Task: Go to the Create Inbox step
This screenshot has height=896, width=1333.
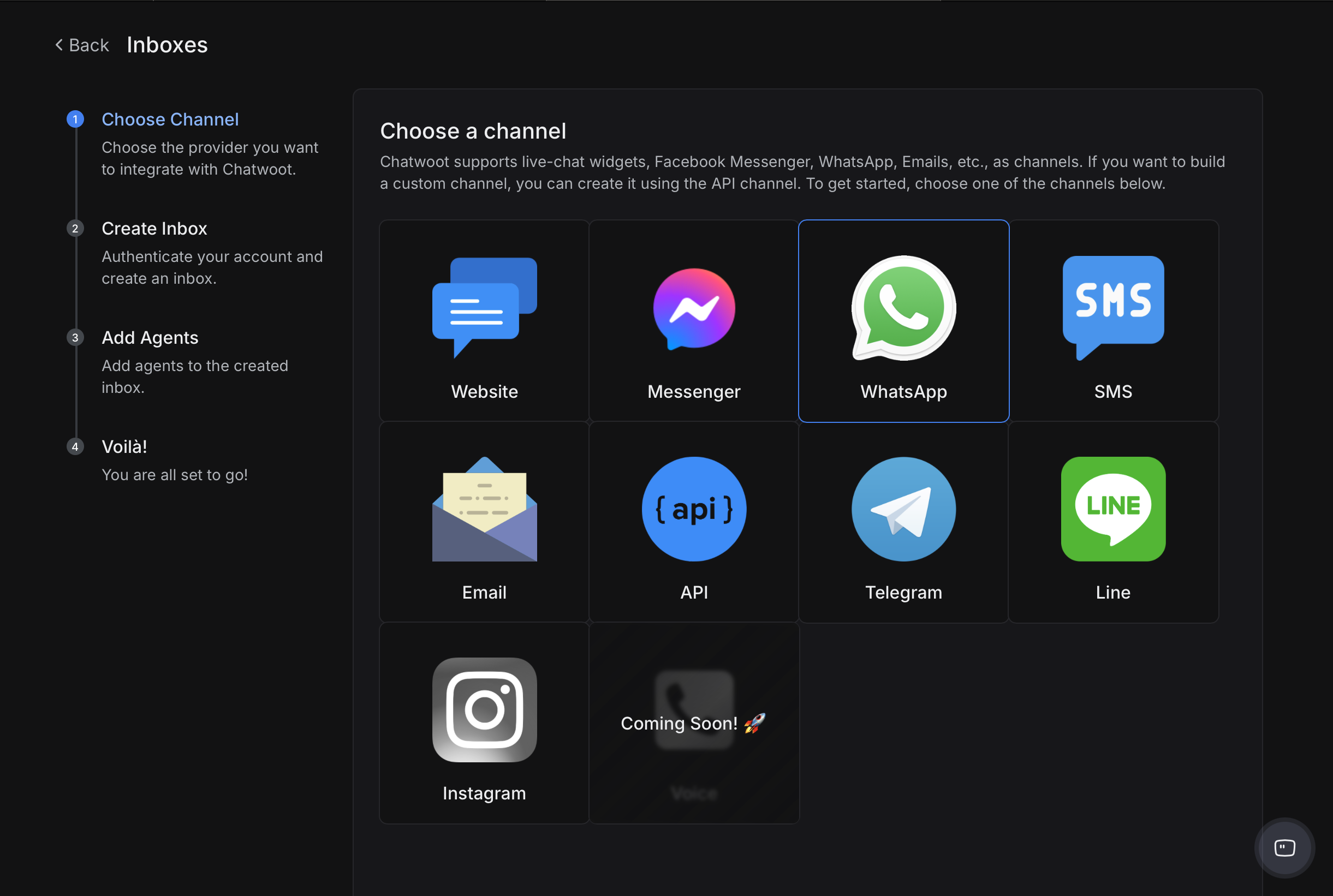Action: pyautogui.click(x=154, y=228)
